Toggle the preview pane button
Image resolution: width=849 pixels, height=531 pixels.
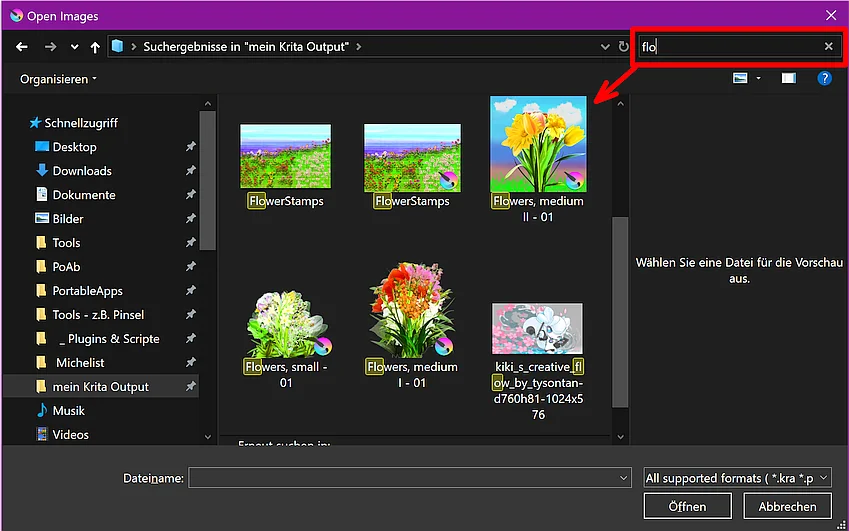pyautogui.click(x=788, y=78)
